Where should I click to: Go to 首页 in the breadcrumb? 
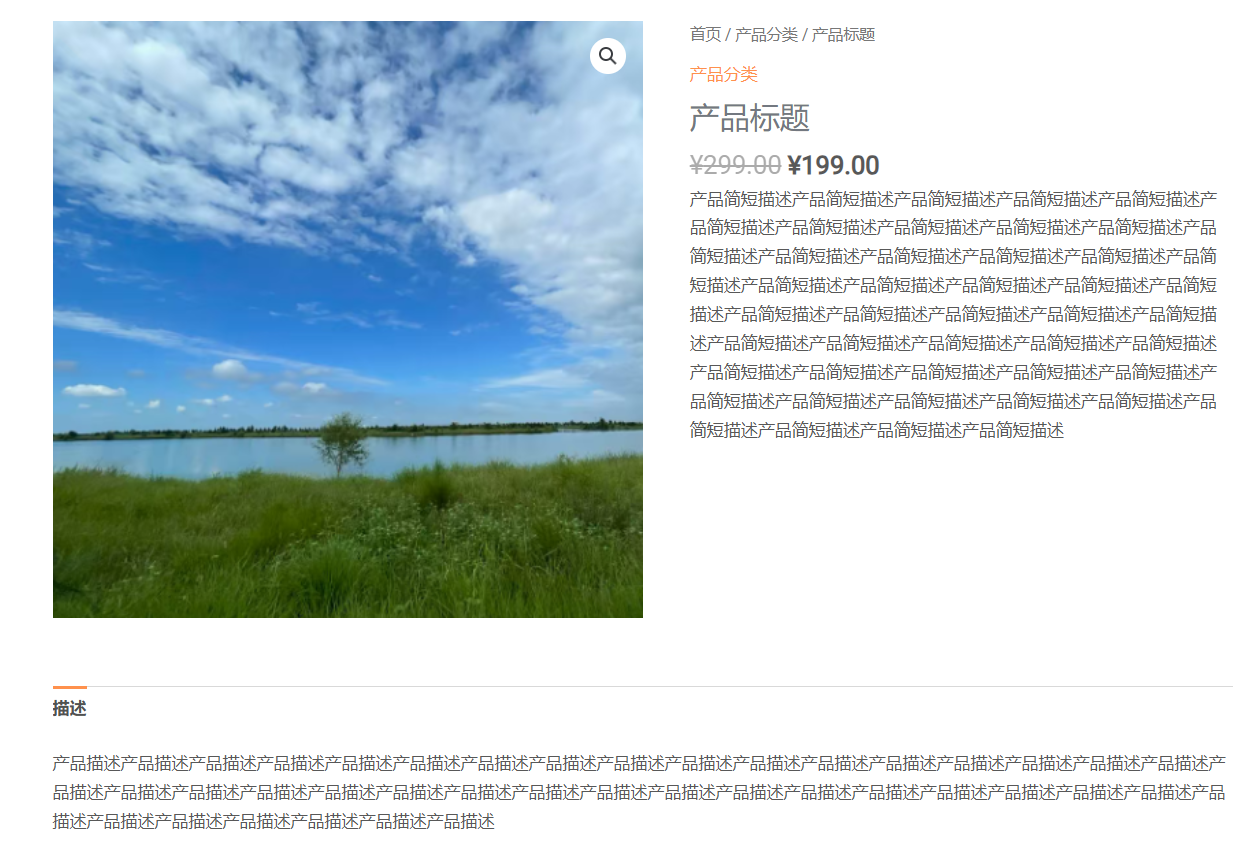(705, 34)
